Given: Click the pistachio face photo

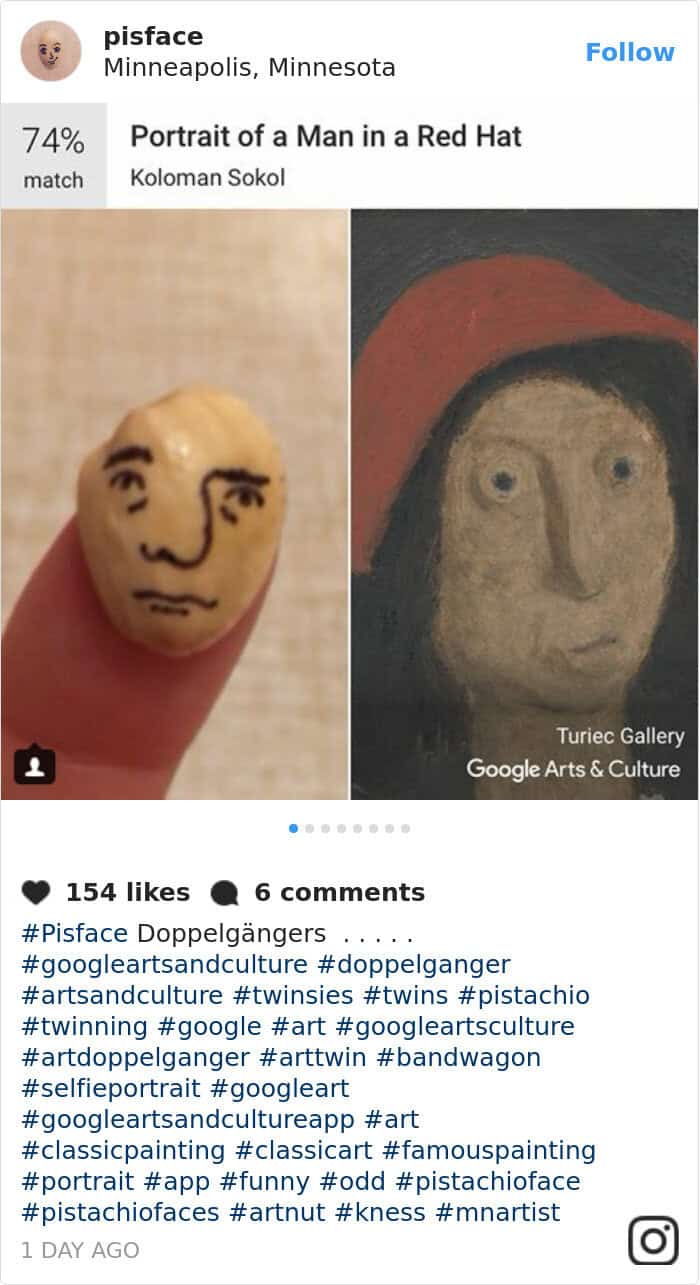Looking at the screenshot, I should point(175,505).
